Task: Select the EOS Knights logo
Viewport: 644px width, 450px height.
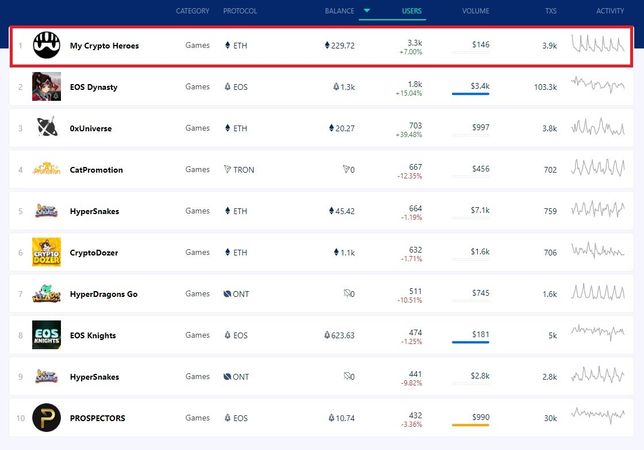Action: coord(46,335)
